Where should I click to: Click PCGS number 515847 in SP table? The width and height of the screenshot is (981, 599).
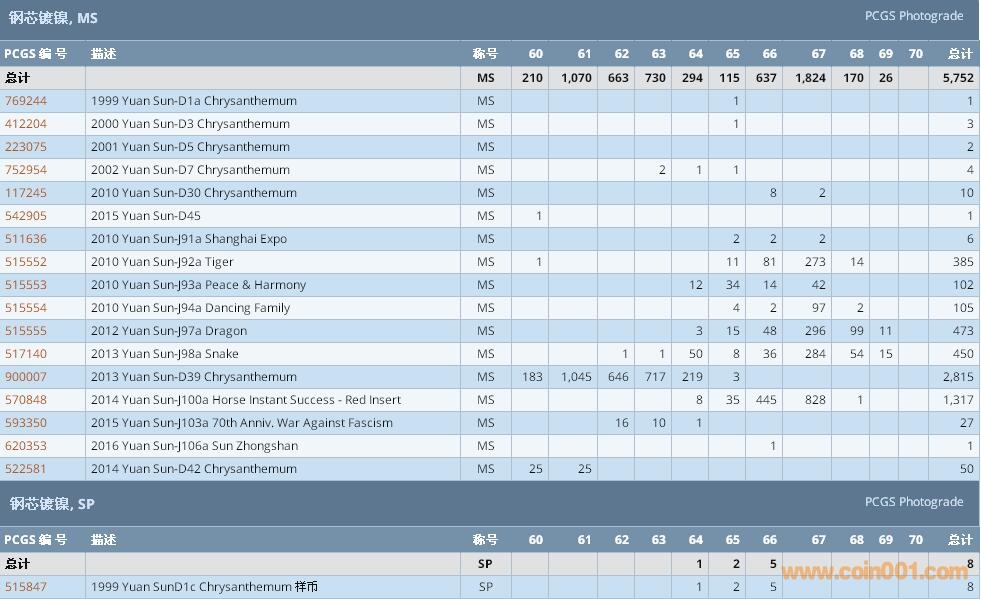26,587
